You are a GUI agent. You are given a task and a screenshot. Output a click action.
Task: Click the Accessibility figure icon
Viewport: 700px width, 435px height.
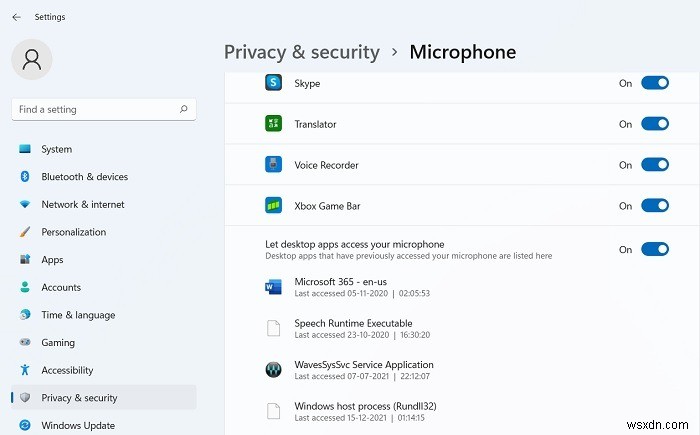point(25,370)
